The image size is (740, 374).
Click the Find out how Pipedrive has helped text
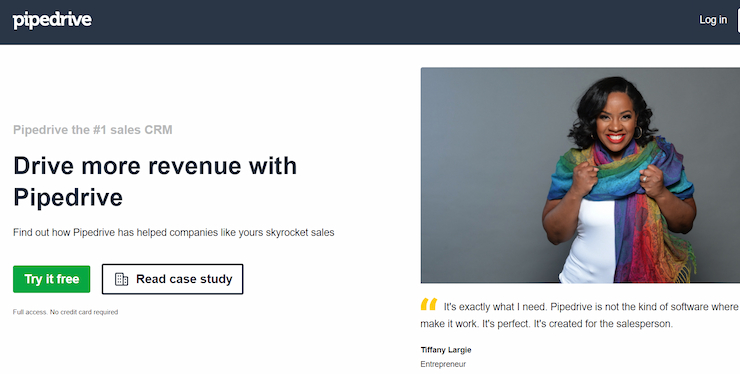(x=174, y=232)
